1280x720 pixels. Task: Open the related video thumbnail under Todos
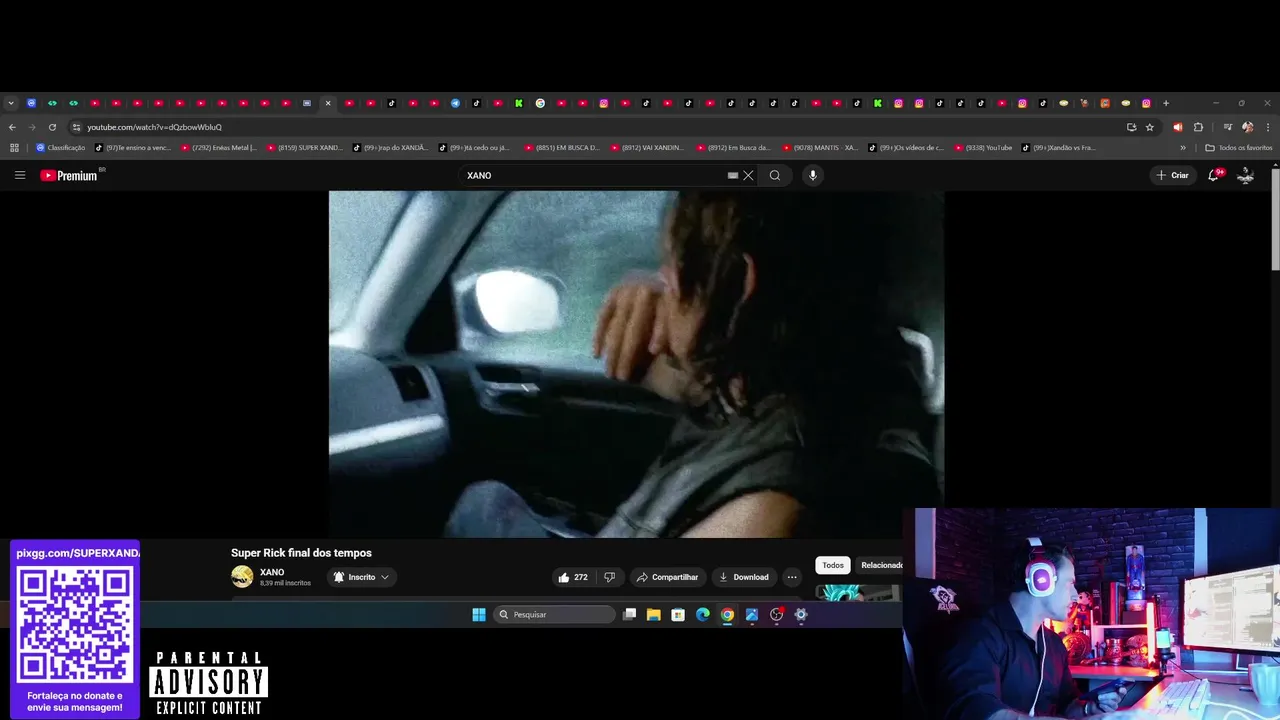click(858, 592)
